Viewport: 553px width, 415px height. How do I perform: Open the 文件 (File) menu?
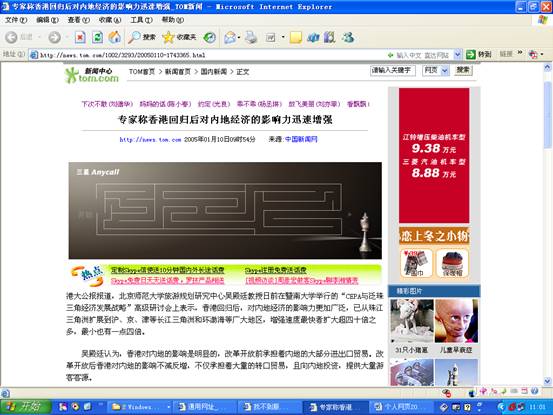[x=16, y=20]
